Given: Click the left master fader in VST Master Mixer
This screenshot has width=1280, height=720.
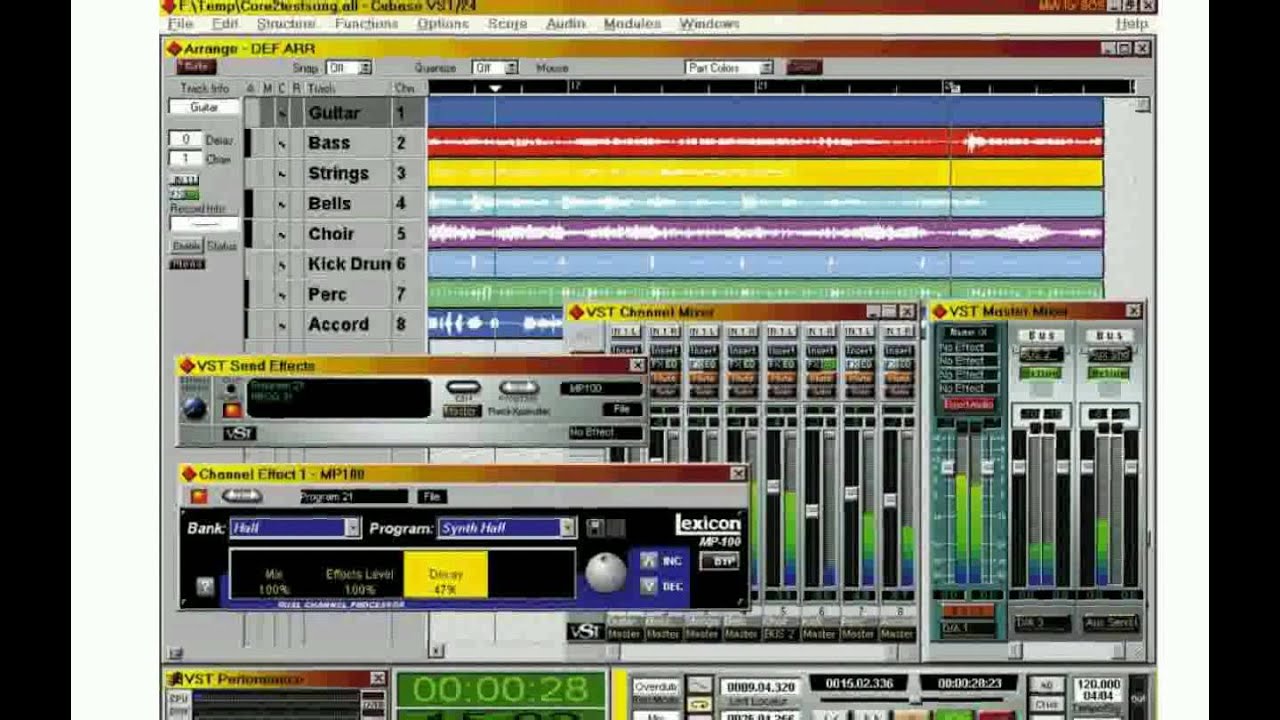Looking at the screenshot, I should tap(947, 468).
